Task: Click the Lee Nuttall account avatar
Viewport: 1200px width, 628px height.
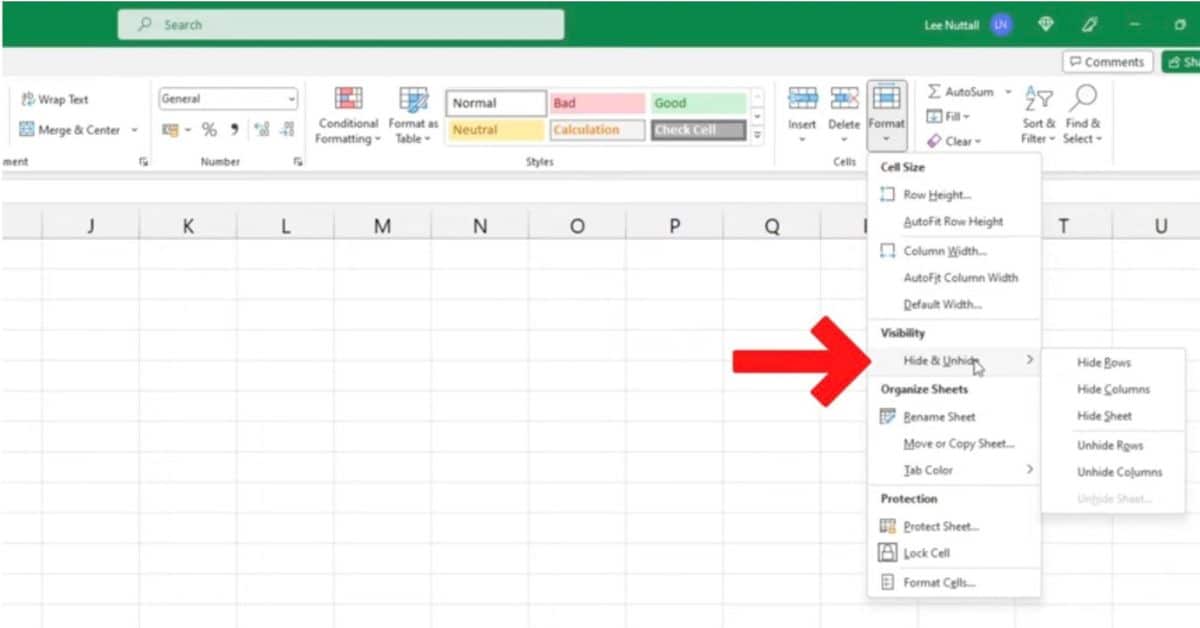Action: point(1001,25)
